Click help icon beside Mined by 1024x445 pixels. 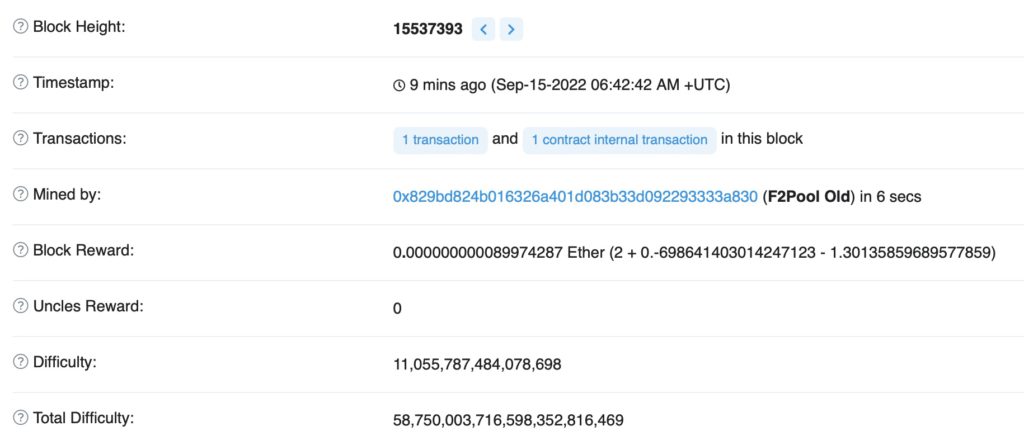21,194
